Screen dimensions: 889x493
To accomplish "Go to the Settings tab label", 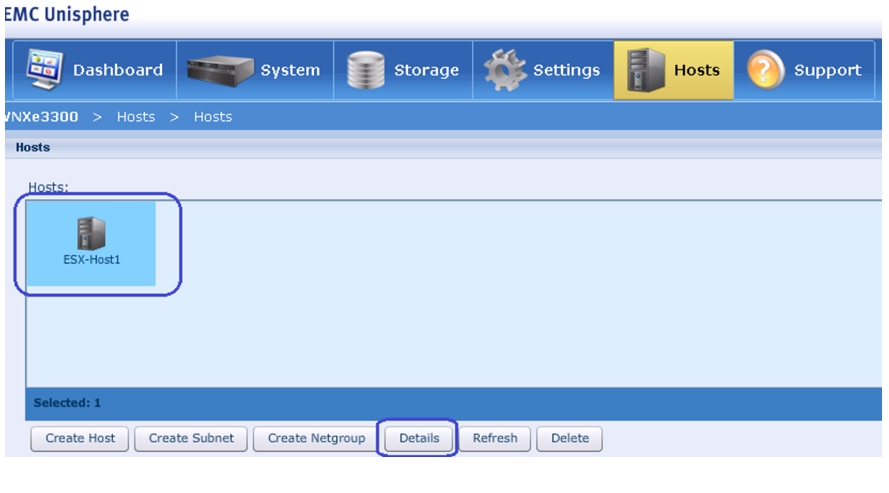I will [566, 70].
